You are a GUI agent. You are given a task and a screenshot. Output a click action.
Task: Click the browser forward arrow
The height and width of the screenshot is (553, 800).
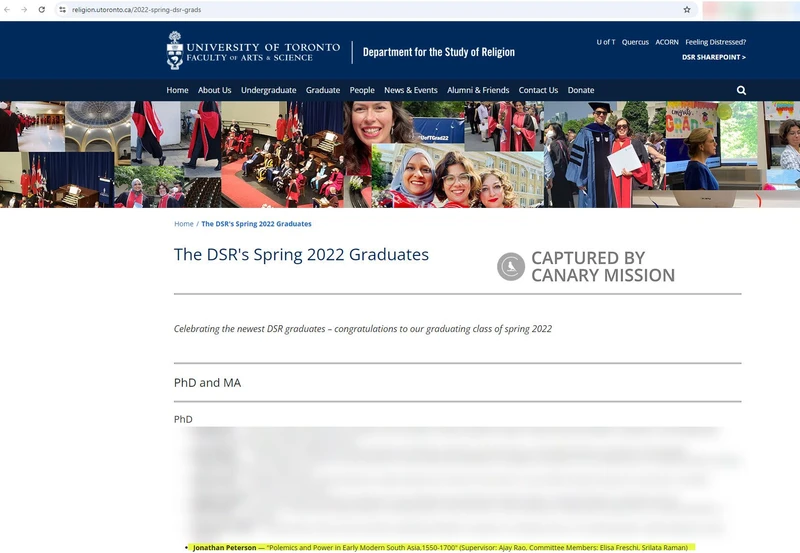click(24, 9)
